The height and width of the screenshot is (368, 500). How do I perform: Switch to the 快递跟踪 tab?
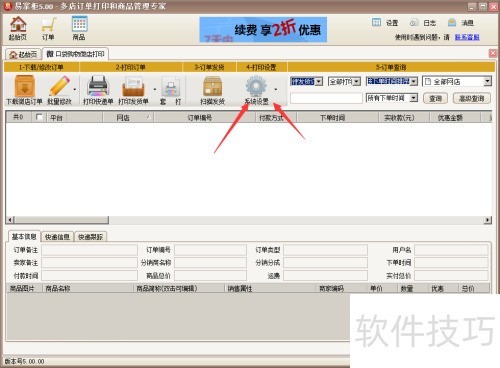pyautogui.click(x=90, y=237)
